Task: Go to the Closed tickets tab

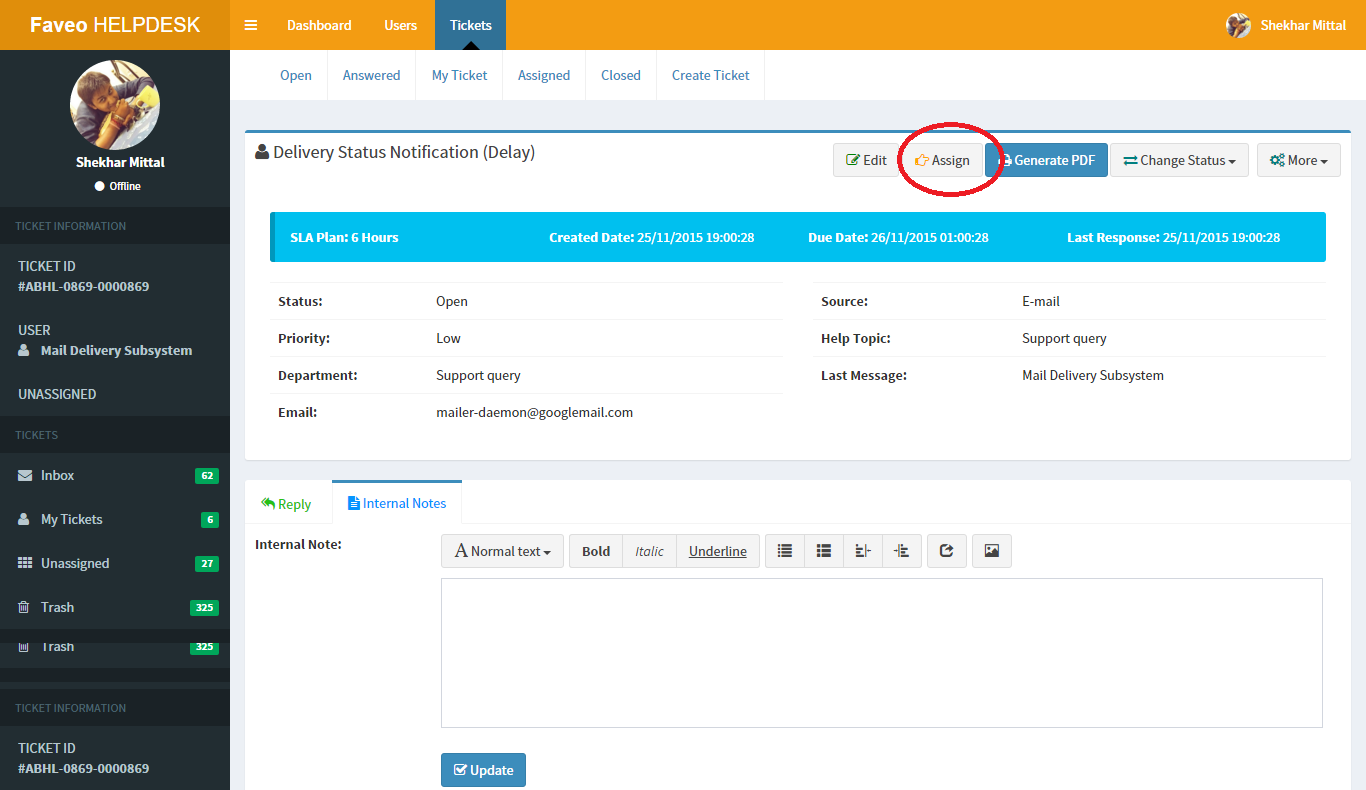Action: point(620,75)
